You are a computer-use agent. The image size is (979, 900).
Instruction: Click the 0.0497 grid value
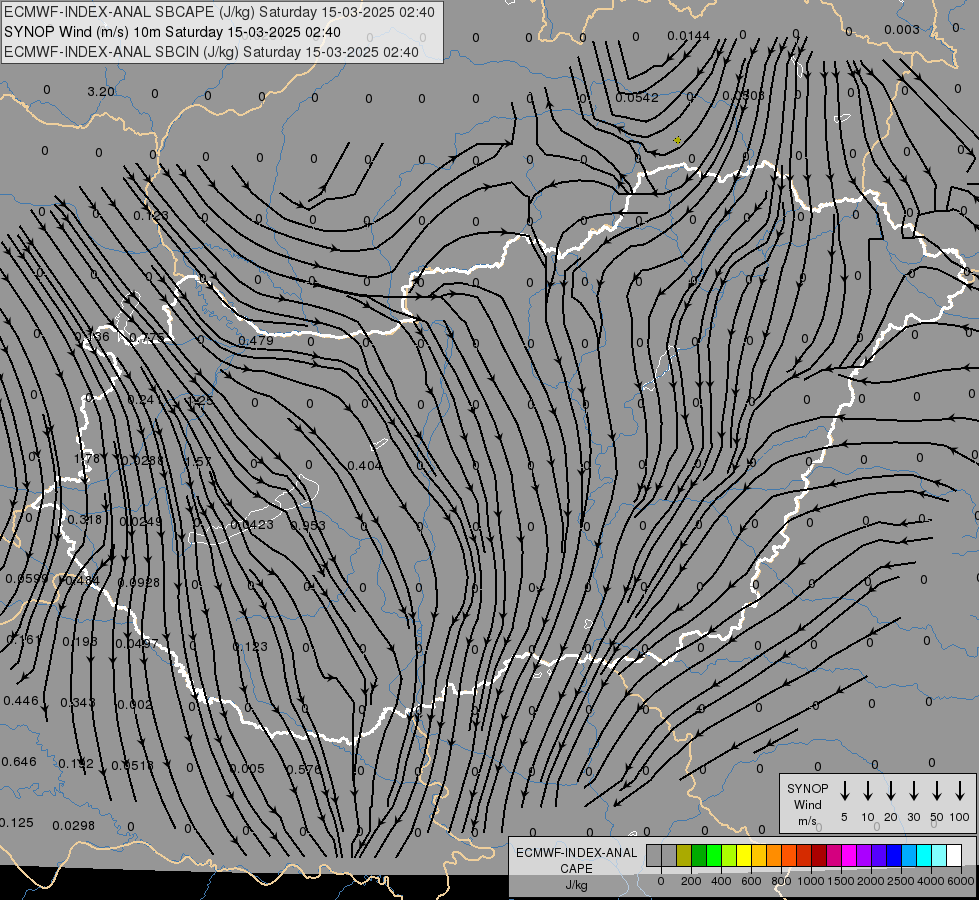[x=137, y=643]
